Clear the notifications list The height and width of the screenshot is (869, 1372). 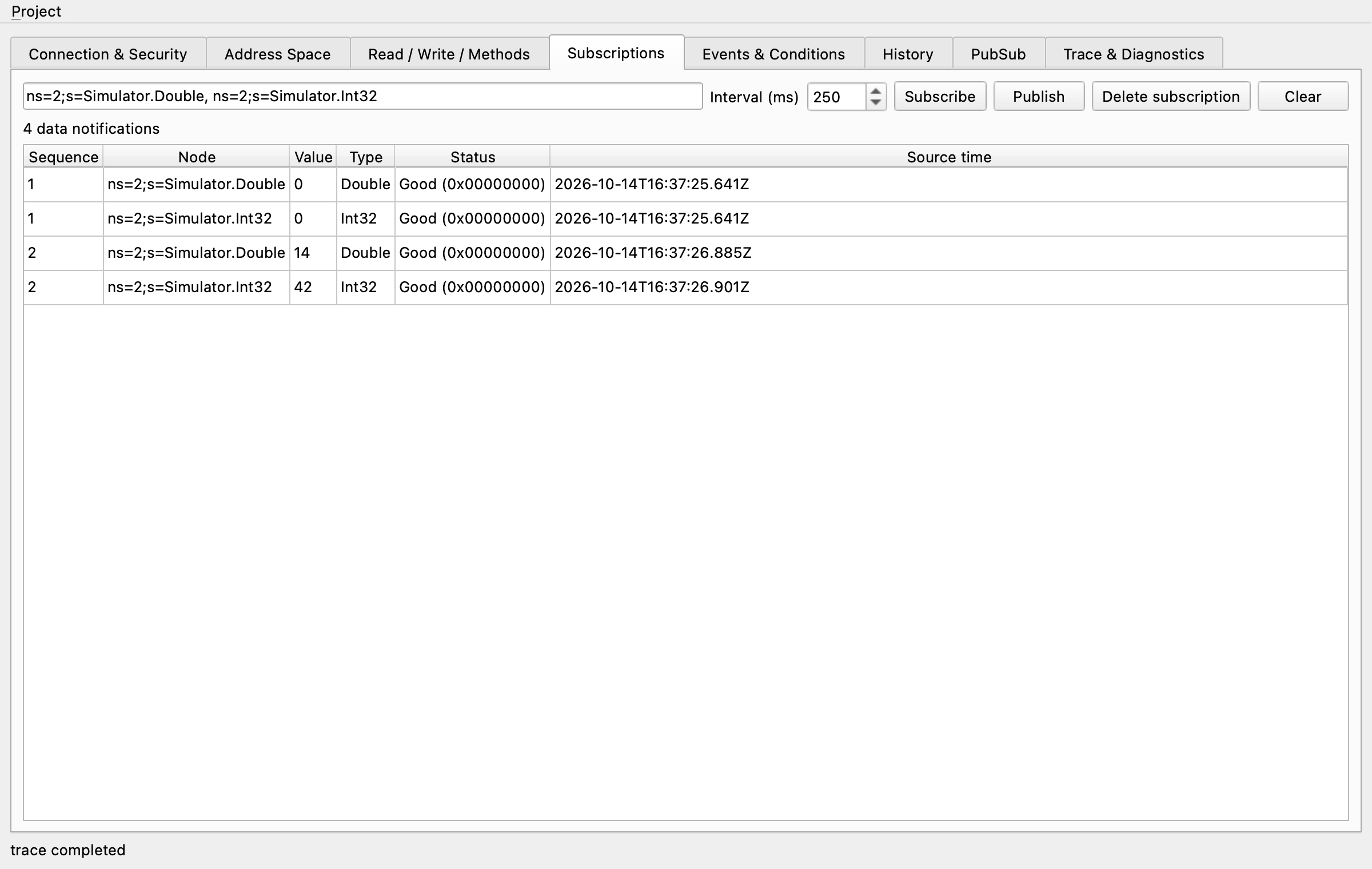coord(1303,96)
